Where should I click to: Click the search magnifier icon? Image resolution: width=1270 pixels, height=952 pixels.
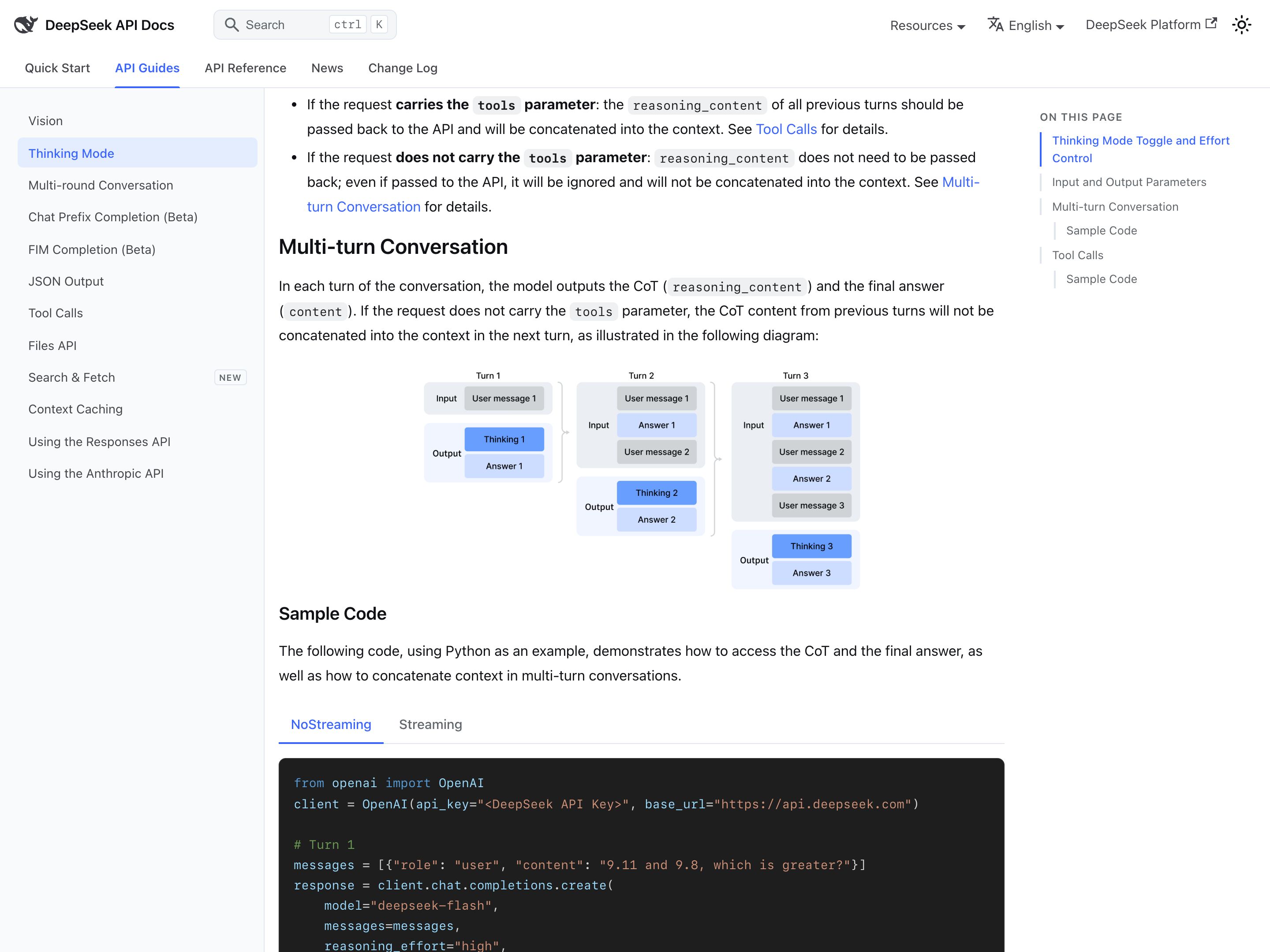pos(232,25)
